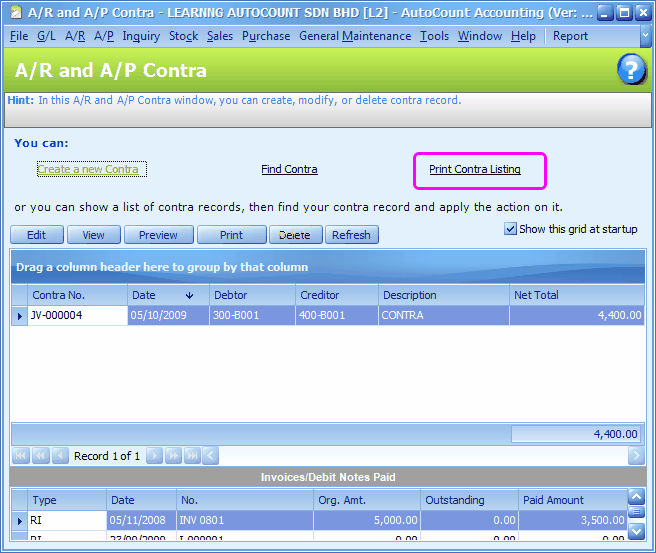Click the Find Contra link
The image size is (656, 553).
point(289,170)
